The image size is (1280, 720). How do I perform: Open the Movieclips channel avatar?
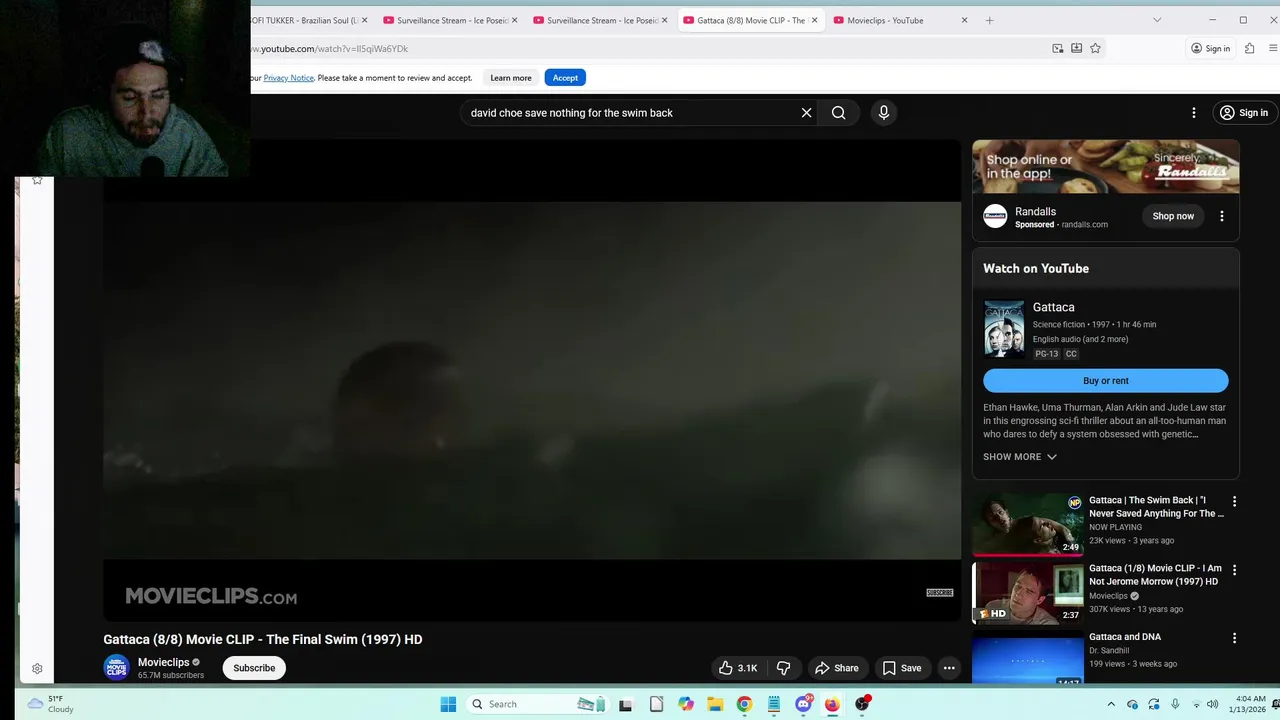pyautogui.click(x=117, y=668)
